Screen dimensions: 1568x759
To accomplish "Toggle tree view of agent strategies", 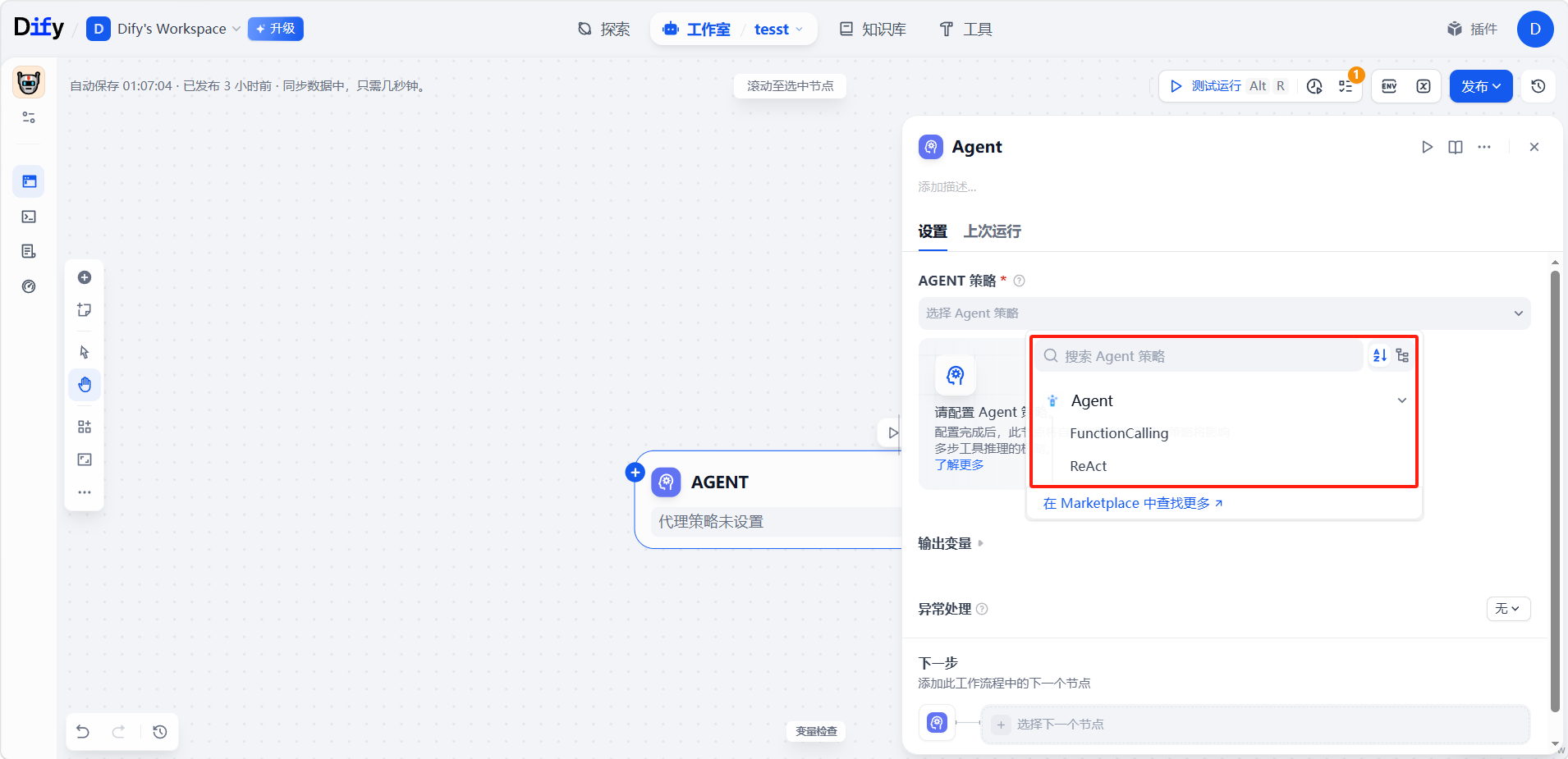I will [x=1402, y=355].
